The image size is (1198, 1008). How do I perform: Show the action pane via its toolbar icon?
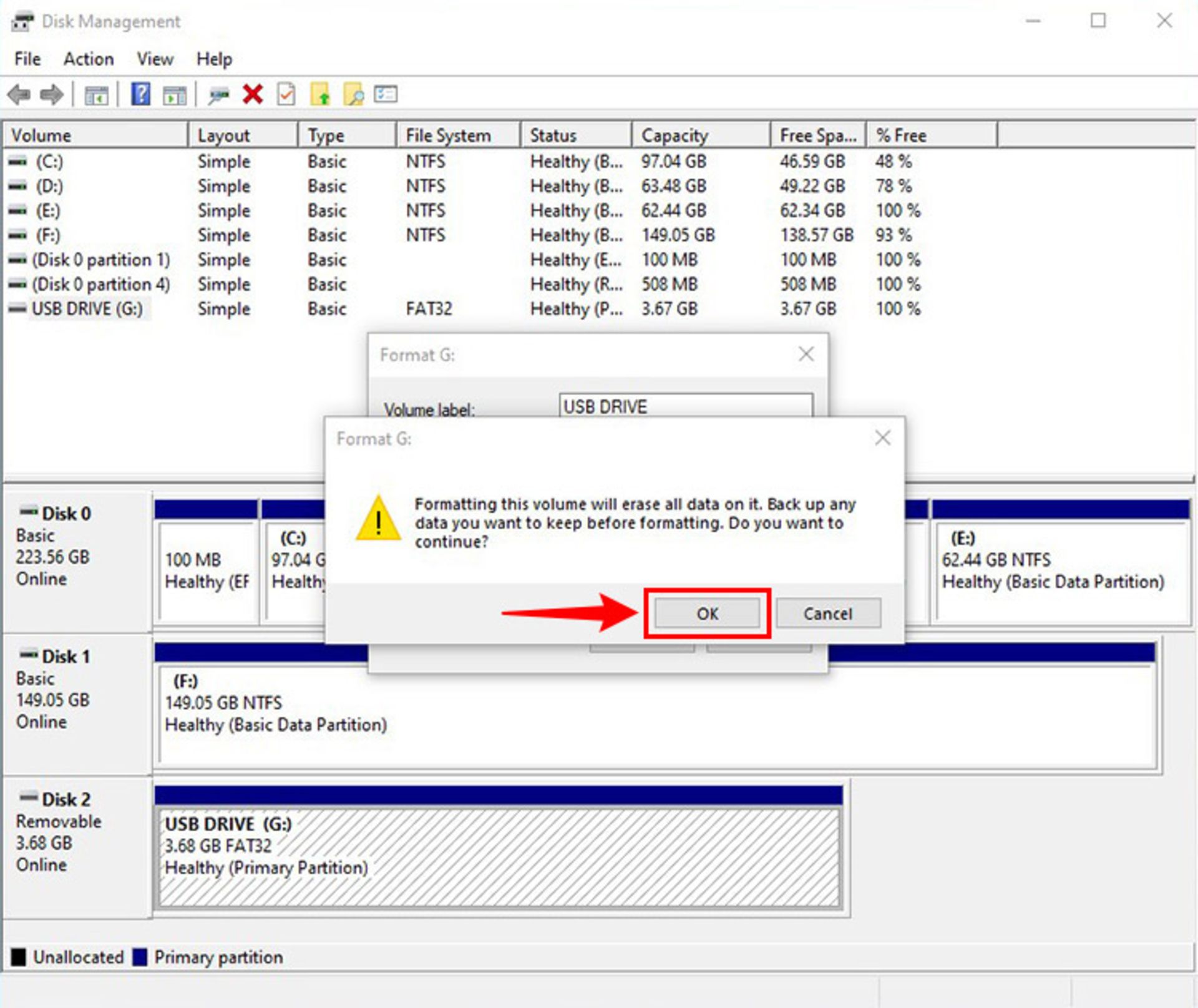(x=175, y=94)
